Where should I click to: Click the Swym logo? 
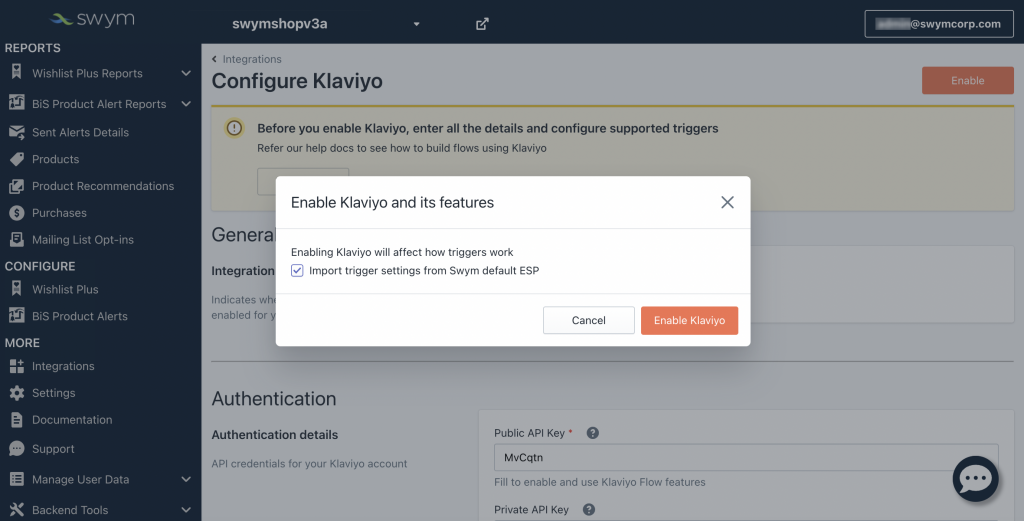(x=92, y=20)
